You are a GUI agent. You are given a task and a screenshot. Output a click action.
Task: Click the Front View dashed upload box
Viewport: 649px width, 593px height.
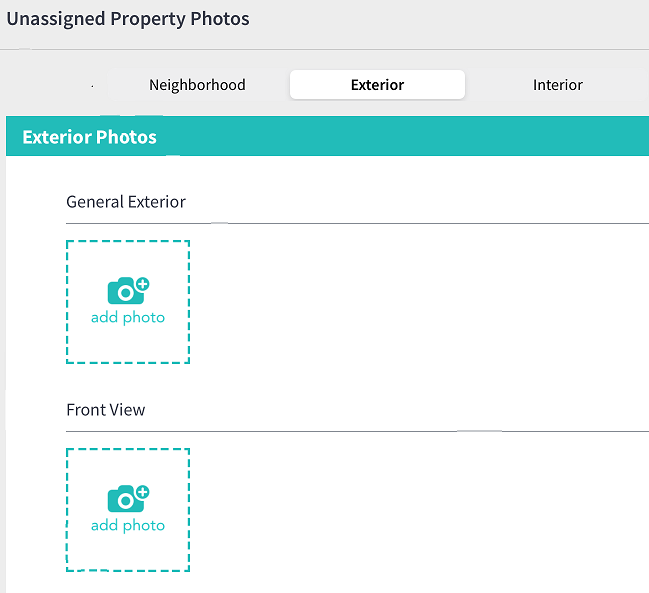128,510
